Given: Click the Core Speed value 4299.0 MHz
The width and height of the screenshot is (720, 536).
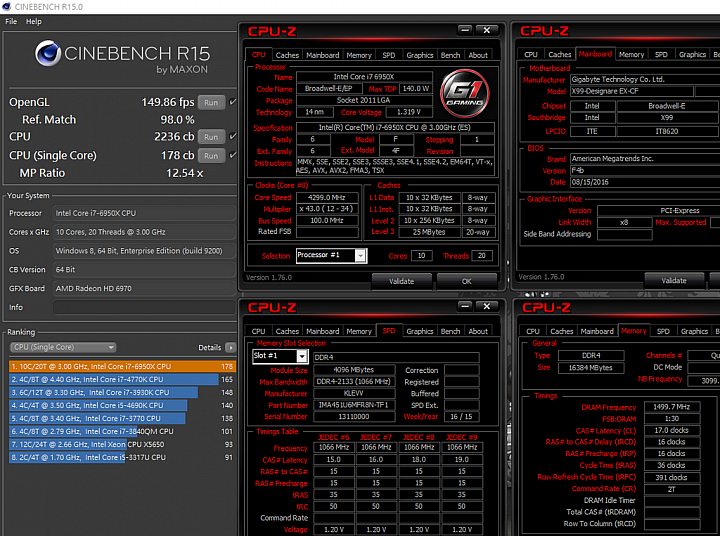Looking at the screenshot, I should (327, 197).
